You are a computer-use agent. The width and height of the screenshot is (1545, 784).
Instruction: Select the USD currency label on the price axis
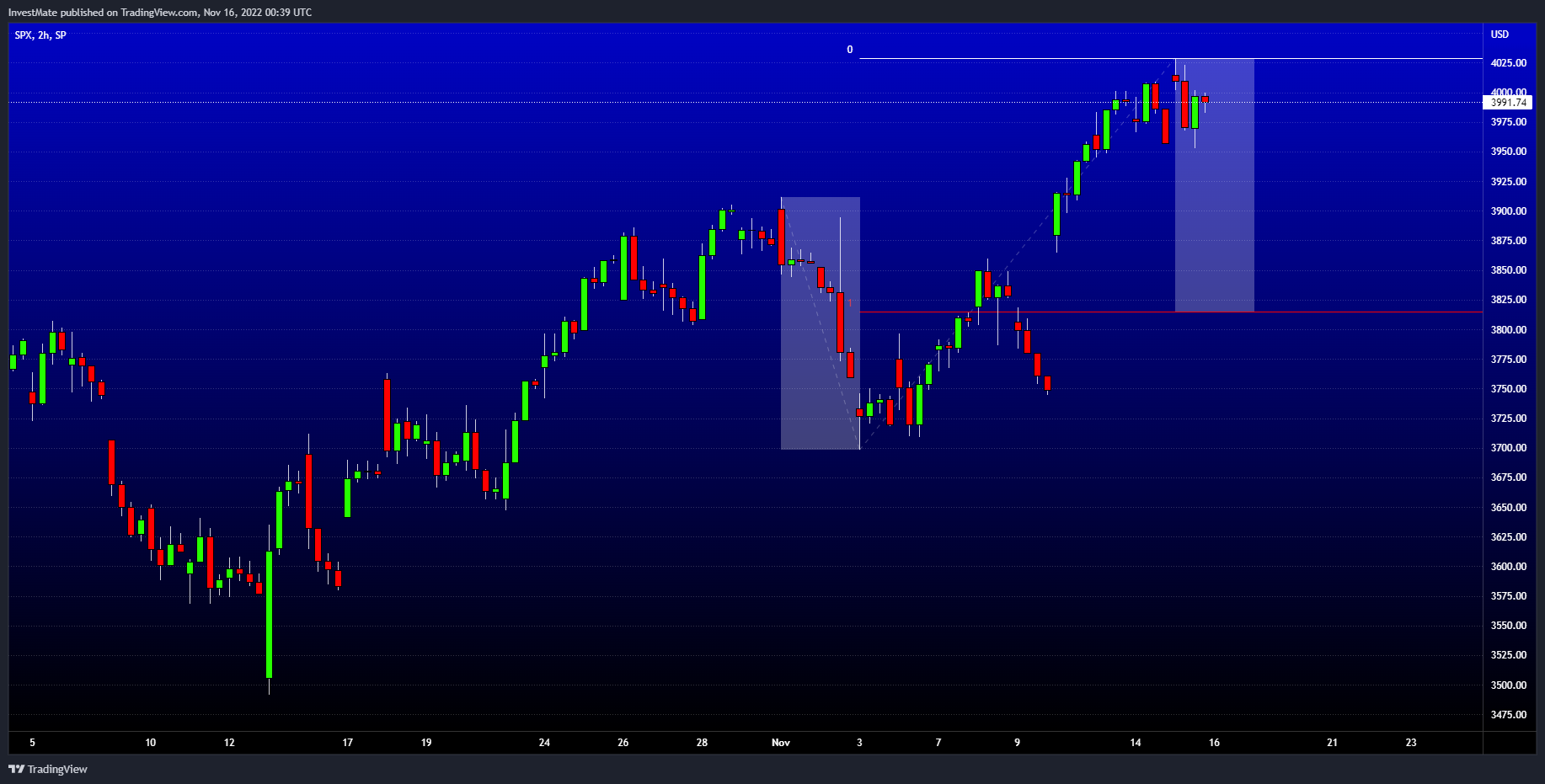point(1500,35)
